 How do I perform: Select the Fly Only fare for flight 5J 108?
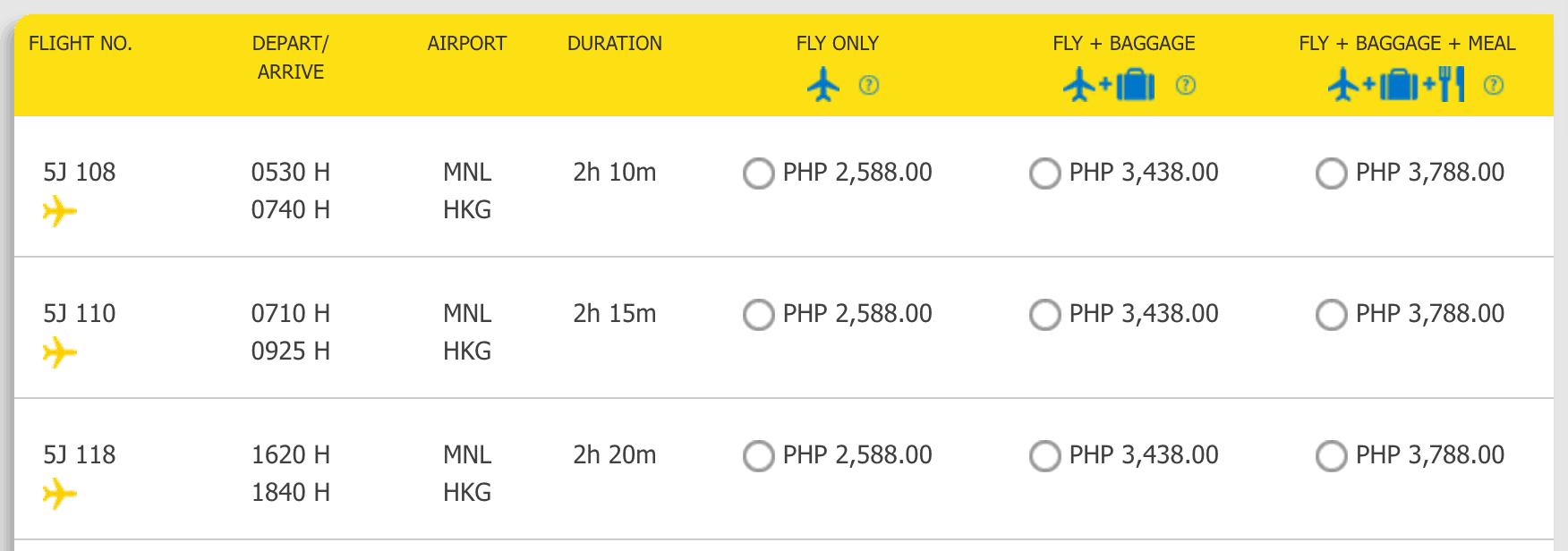tap(758, 174)
